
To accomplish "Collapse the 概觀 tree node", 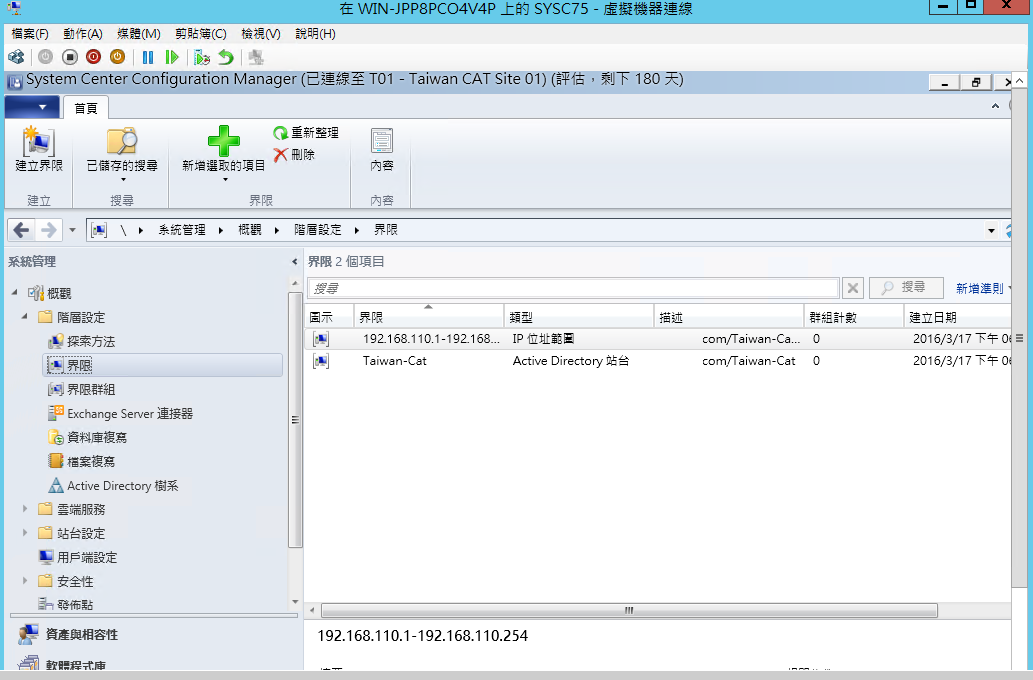I will pyautogui.click(x=14, y=292).
